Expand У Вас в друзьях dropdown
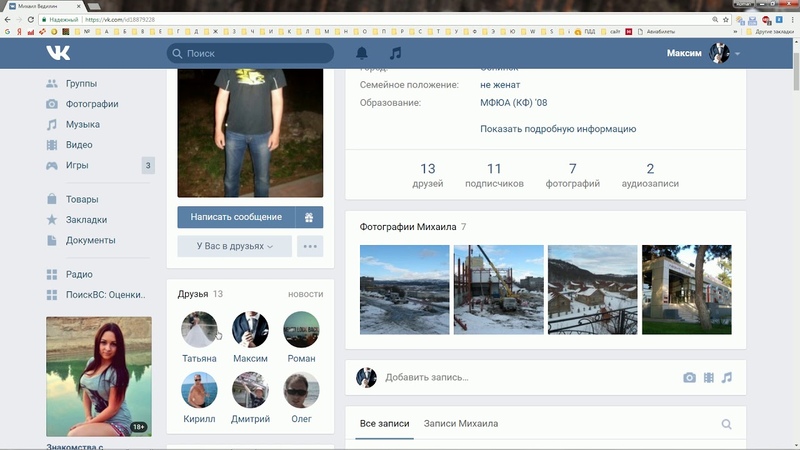The width and height of the screenshot is (800, 450). pyautogui.click(x=235, y=246)
